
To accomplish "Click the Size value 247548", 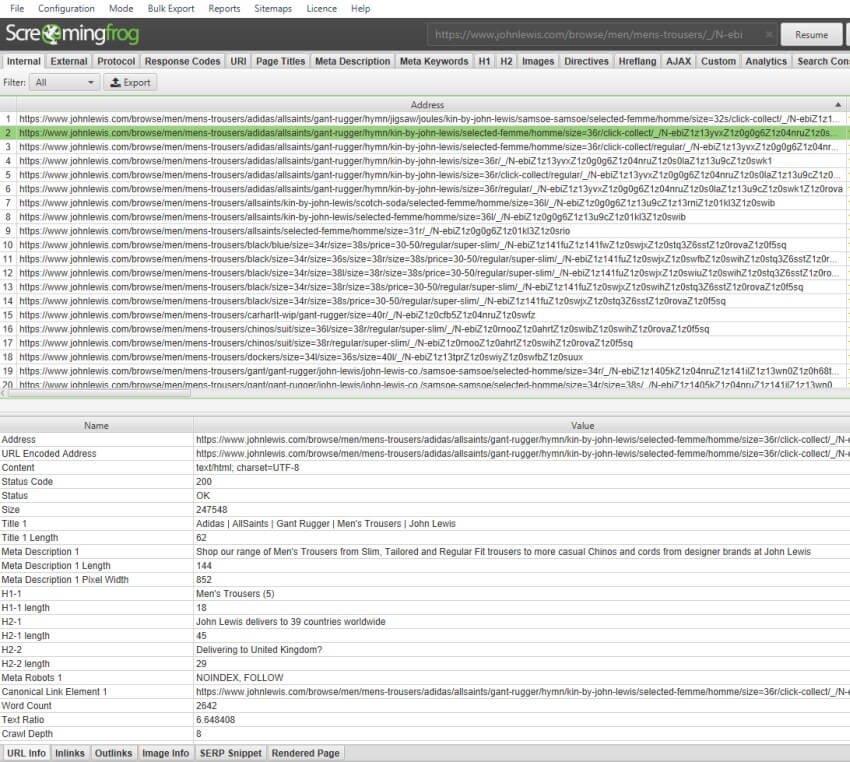I will pyautogui.click(x=211, y=509).
